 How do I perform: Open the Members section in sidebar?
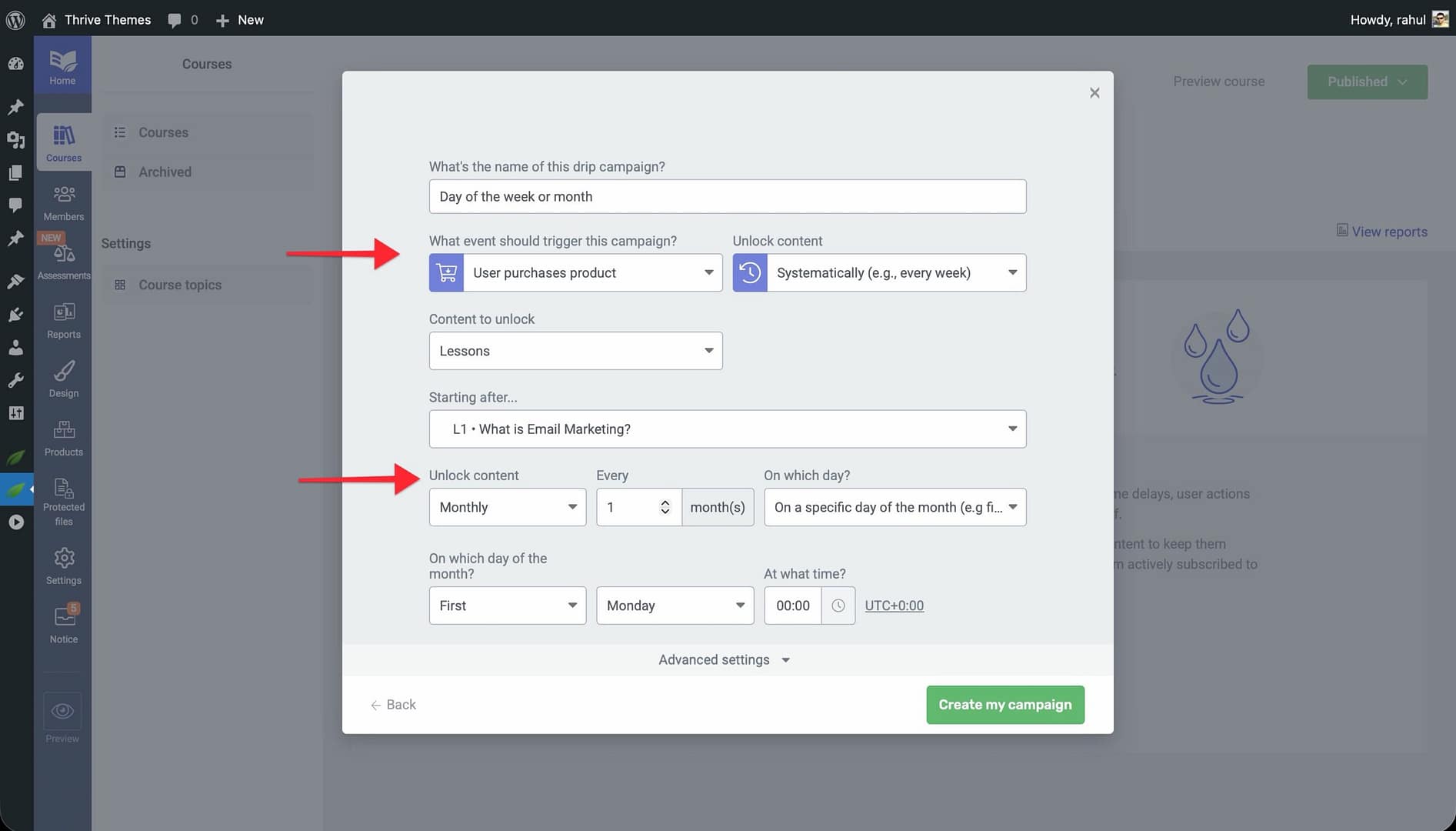coord(63,202)
